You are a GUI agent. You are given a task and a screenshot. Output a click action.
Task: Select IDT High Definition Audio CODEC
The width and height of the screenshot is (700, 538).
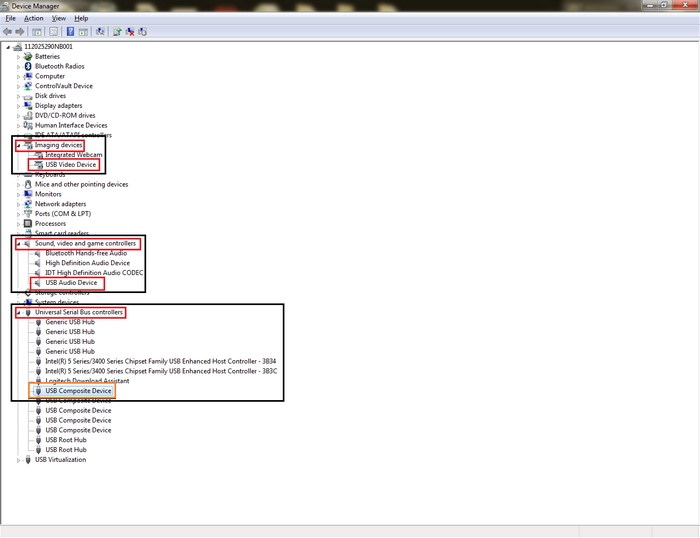click(94, 272)
